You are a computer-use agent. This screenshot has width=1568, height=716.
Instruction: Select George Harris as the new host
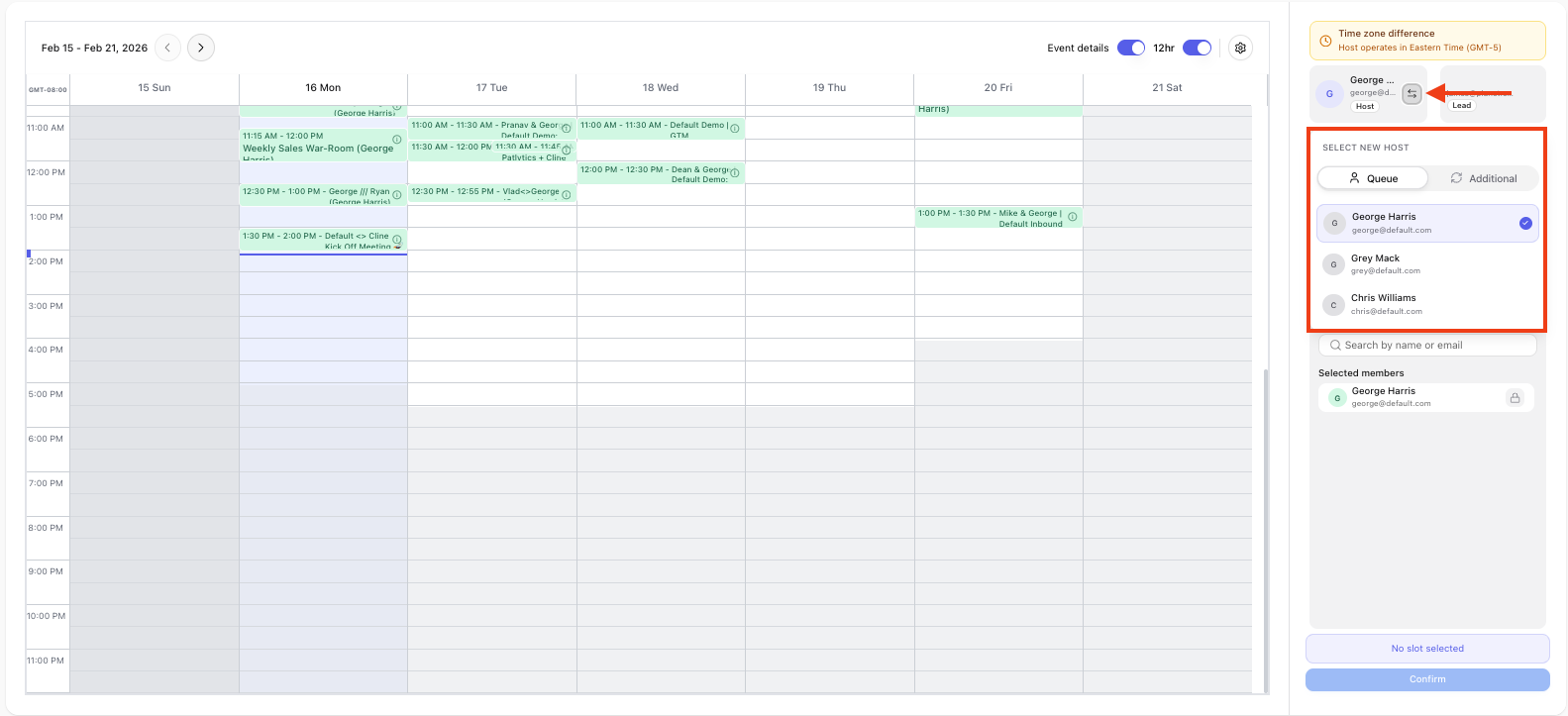coord(1426,223)
